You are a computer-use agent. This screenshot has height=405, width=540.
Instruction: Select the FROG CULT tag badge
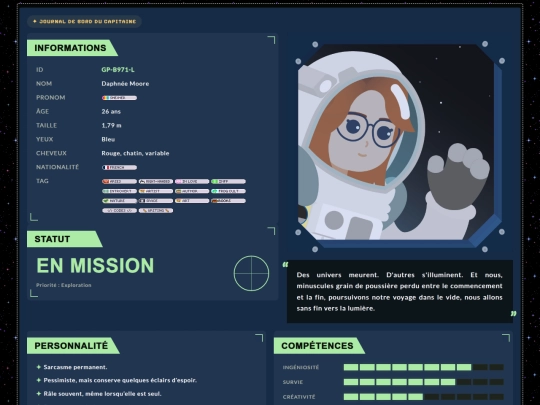(228, 191)
